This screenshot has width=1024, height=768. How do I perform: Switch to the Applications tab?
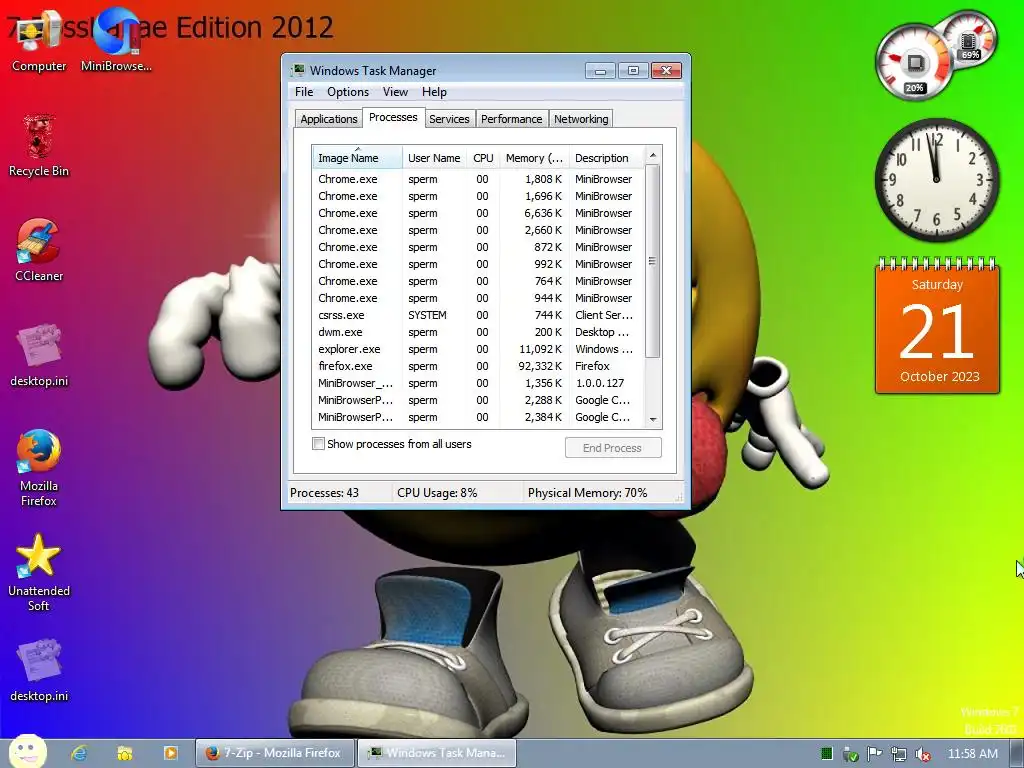click(x=328, y=119)
